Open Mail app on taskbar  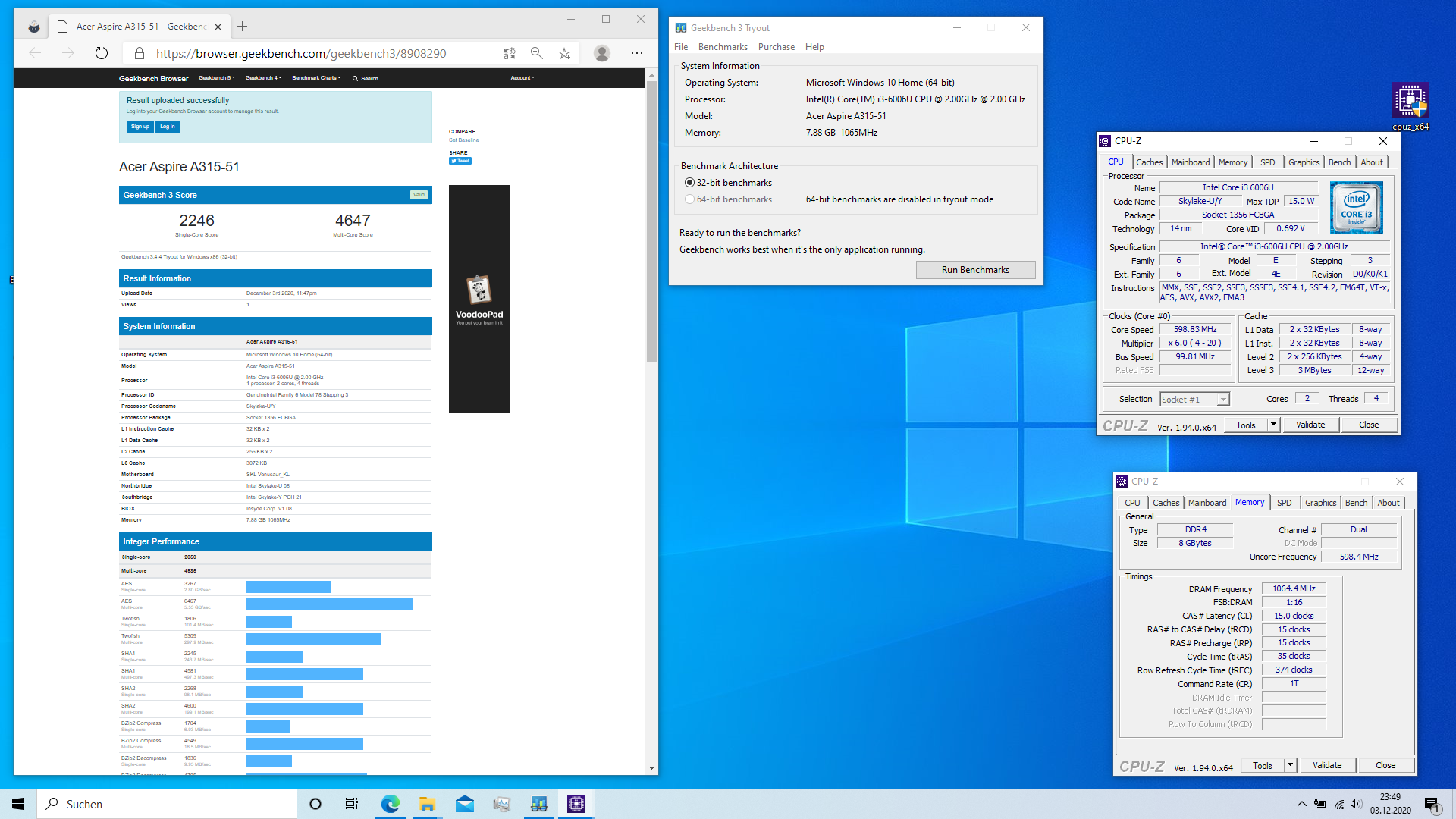point(464,804)
